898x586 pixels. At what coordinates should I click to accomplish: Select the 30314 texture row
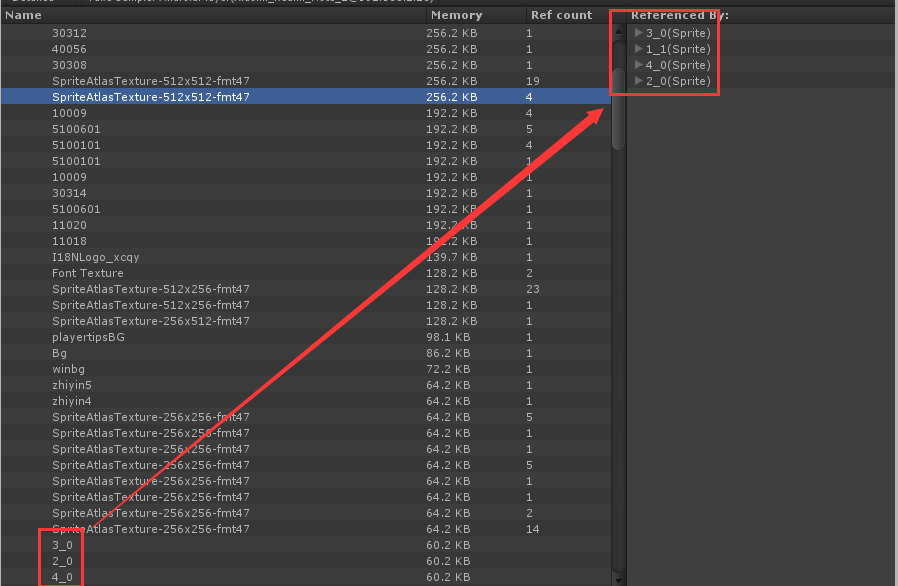306,194
